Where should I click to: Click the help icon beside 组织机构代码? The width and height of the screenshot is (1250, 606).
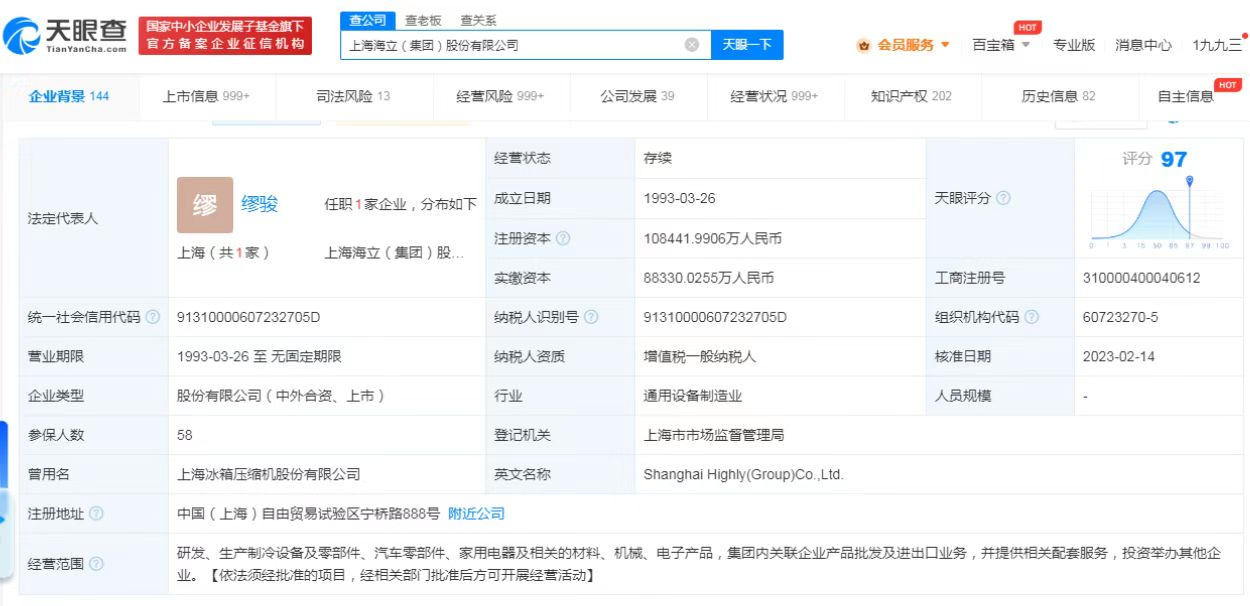pos(1032,317)
